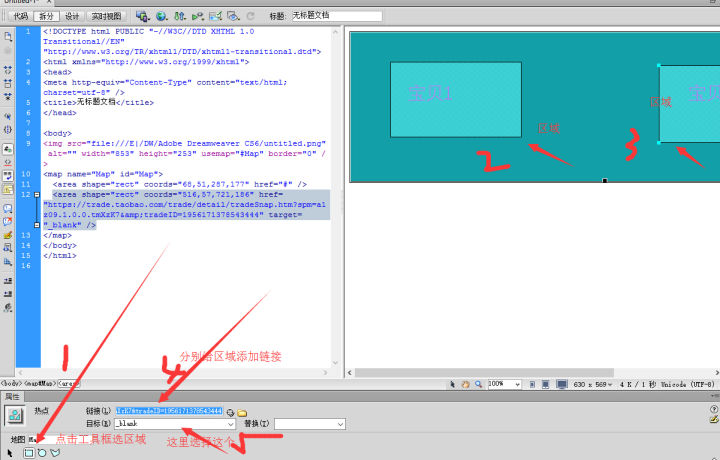The height and width of the screenshot is (460, 720).
Task: Select the hand tool in status bar
Action: click(465, 383)
